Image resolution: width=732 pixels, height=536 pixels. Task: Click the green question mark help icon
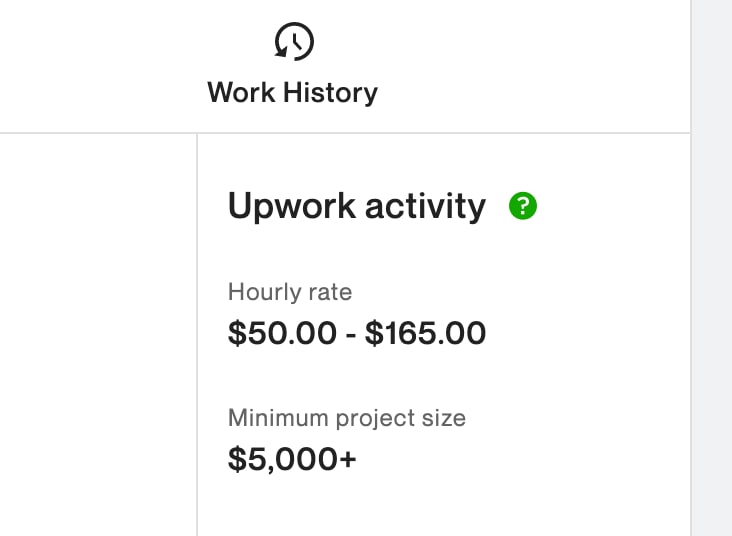click(523, 205)
